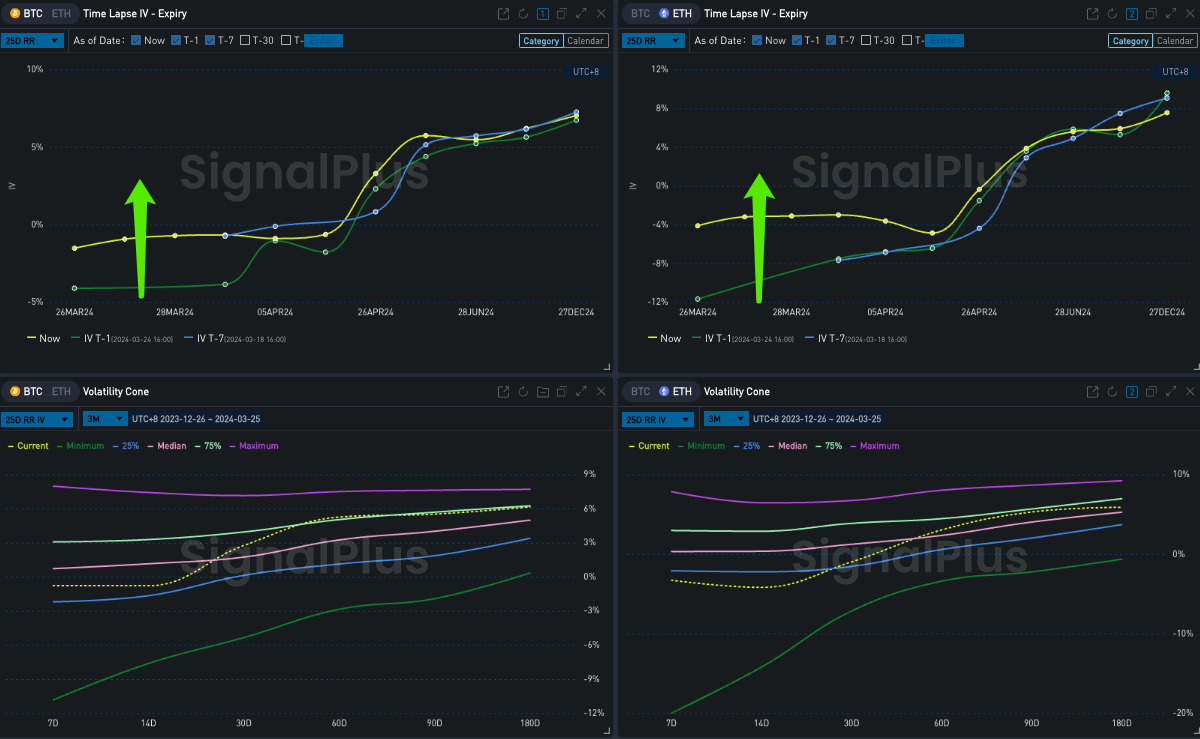Switch to ETH in the BTC Time Lapse panel
This screenshot has width=1200, height=739.
61,14
